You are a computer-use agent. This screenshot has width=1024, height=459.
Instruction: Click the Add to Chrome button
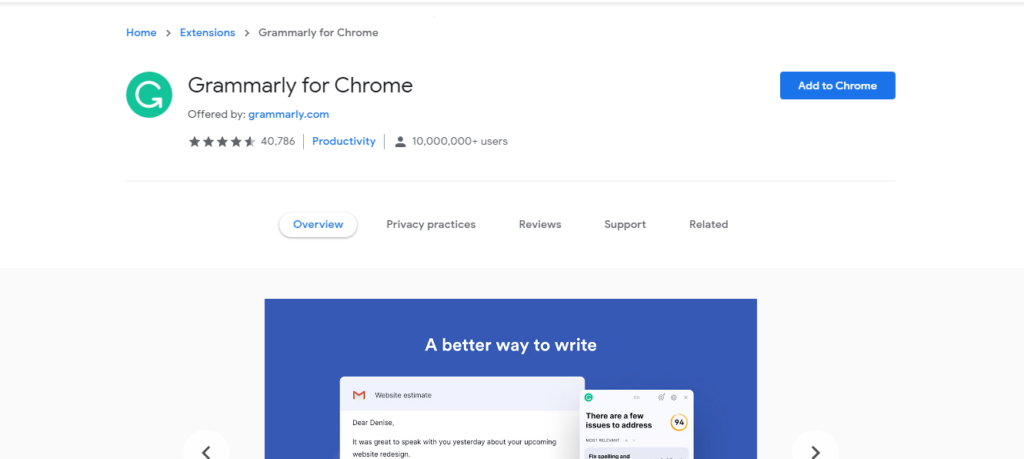pyautogui.click(x=837, y=86)
